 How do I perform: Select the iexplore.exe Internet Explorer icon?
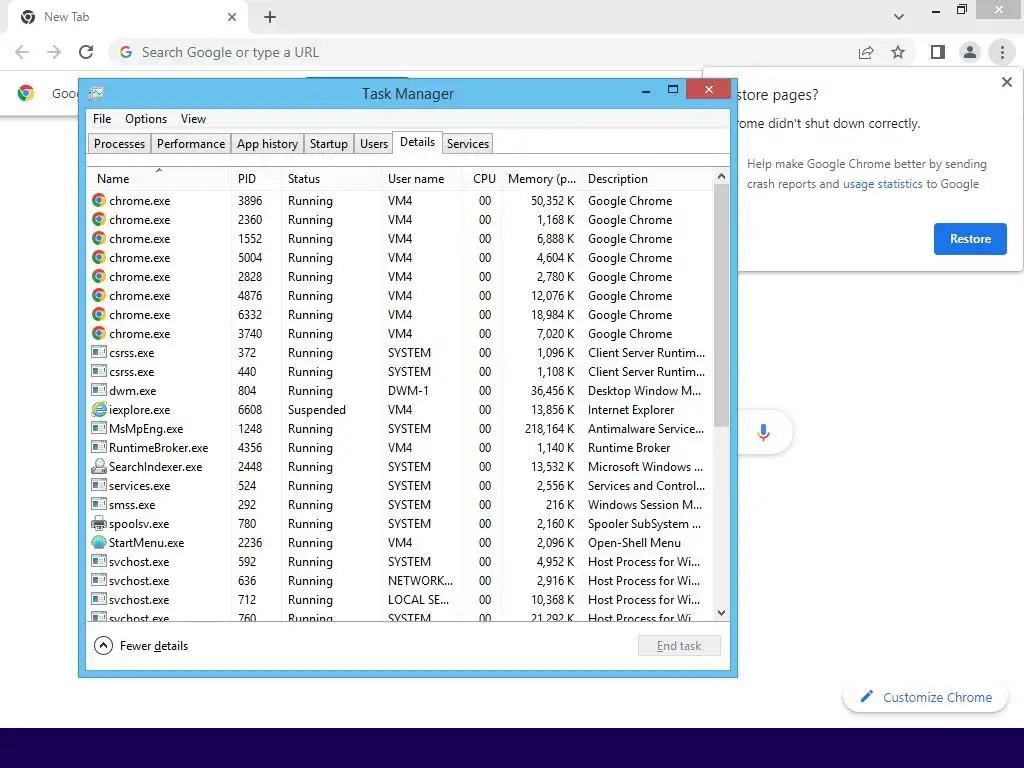click(x=99, y=409)
